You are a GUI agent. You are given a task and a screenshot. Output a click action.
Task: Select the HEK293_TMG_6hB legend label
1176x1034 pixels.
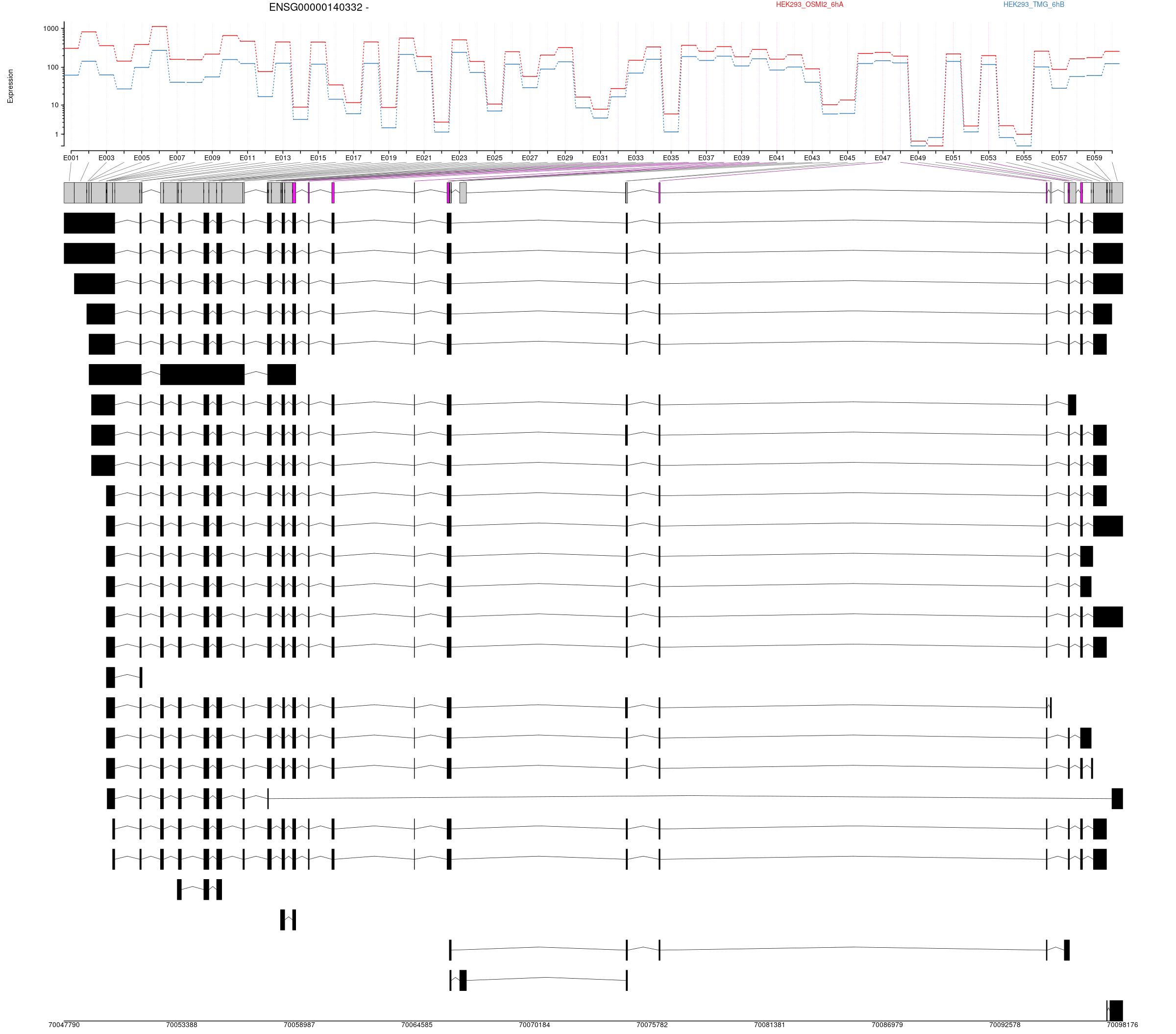point(1034,4)
